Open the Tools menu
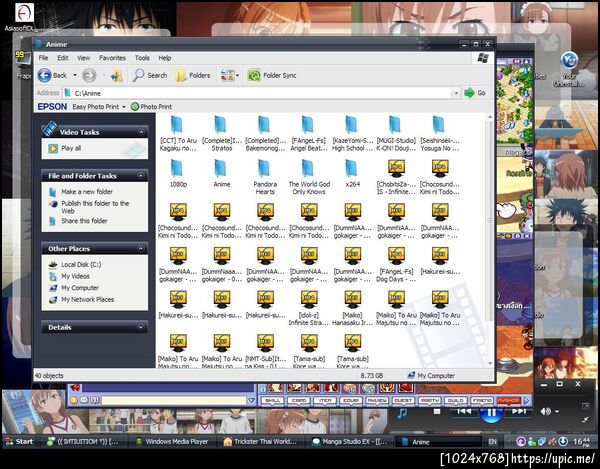 point(142,58)
